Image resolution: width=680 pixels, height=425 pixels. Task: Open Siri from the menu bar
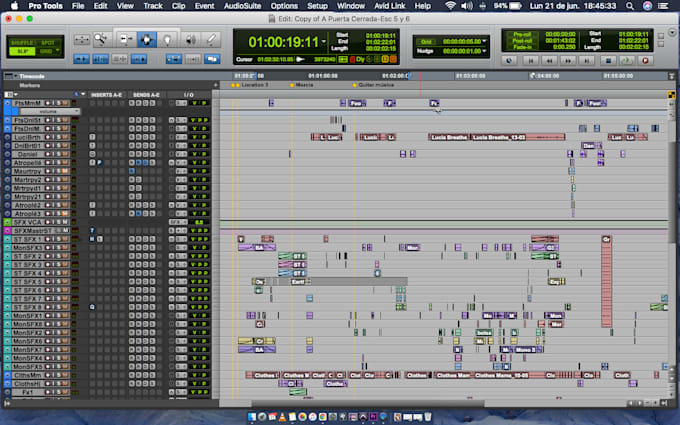pyautogui.click(x=647, y=6)
